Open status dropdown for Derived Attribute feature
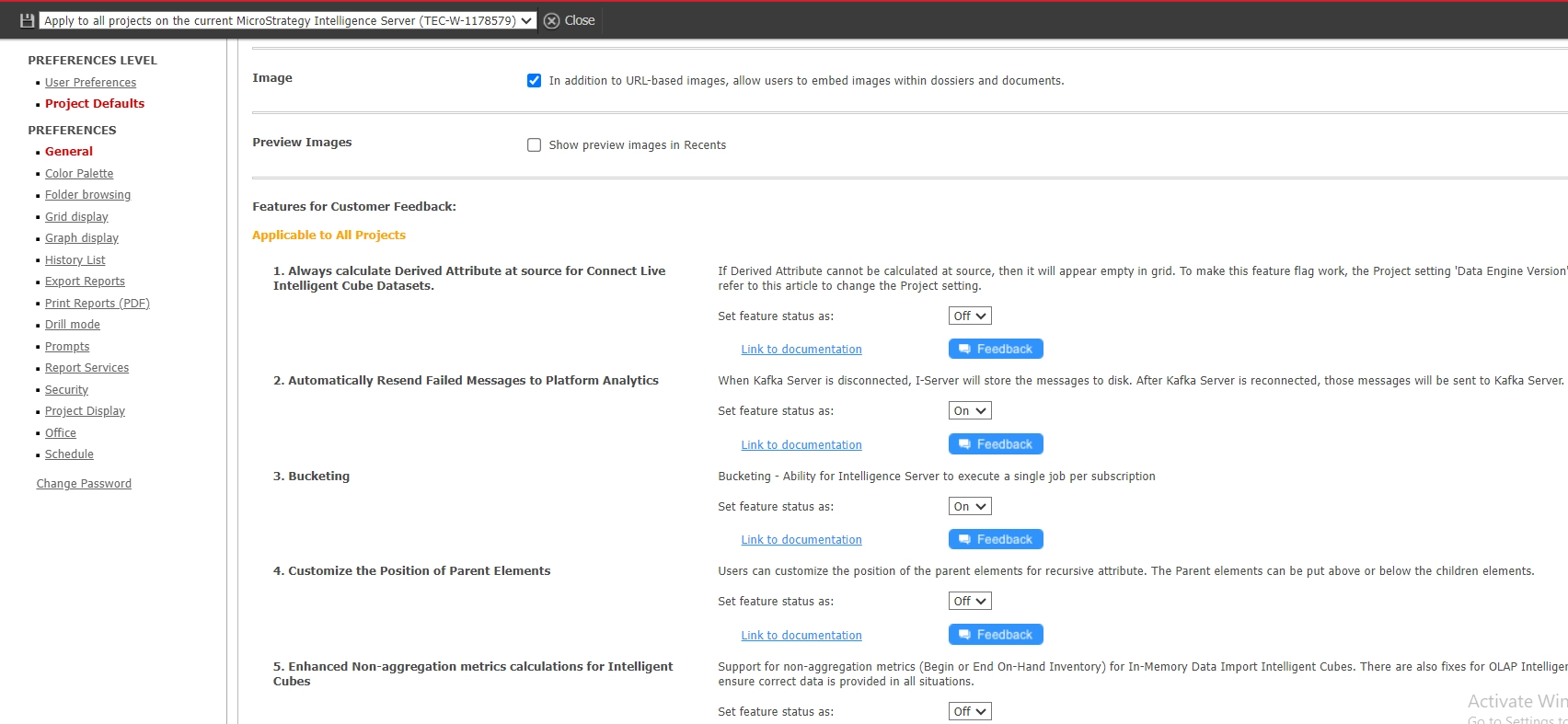 point(969,316)
